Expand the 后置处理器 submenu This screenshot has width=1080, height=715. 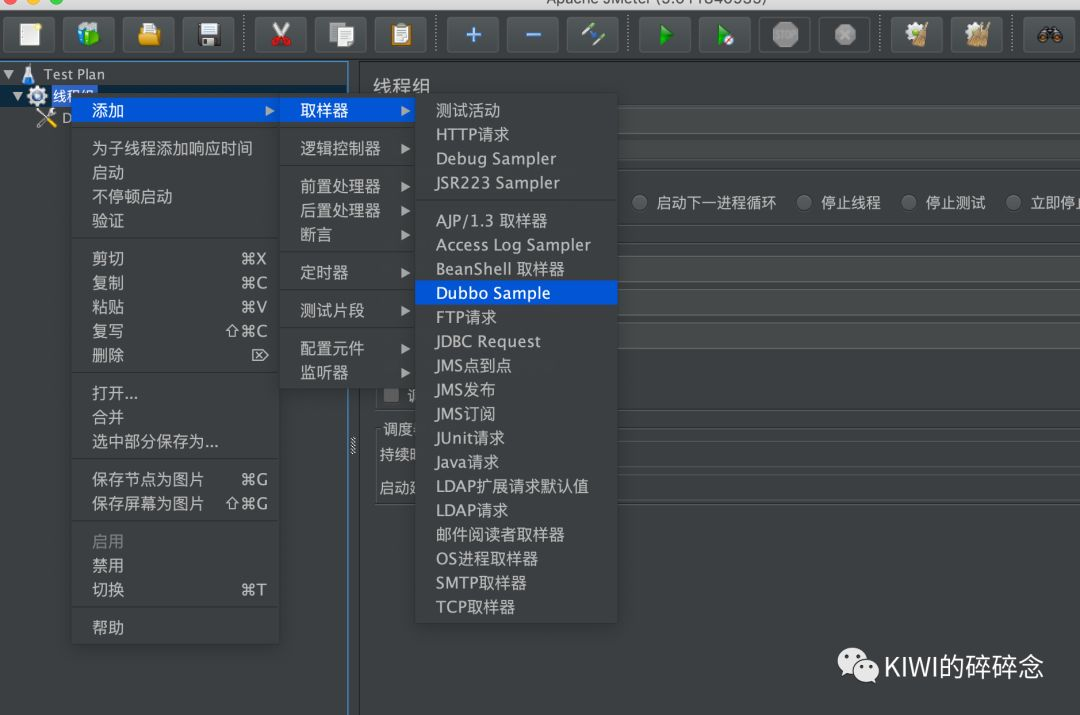pyautogui.click(x=347, y=210)
